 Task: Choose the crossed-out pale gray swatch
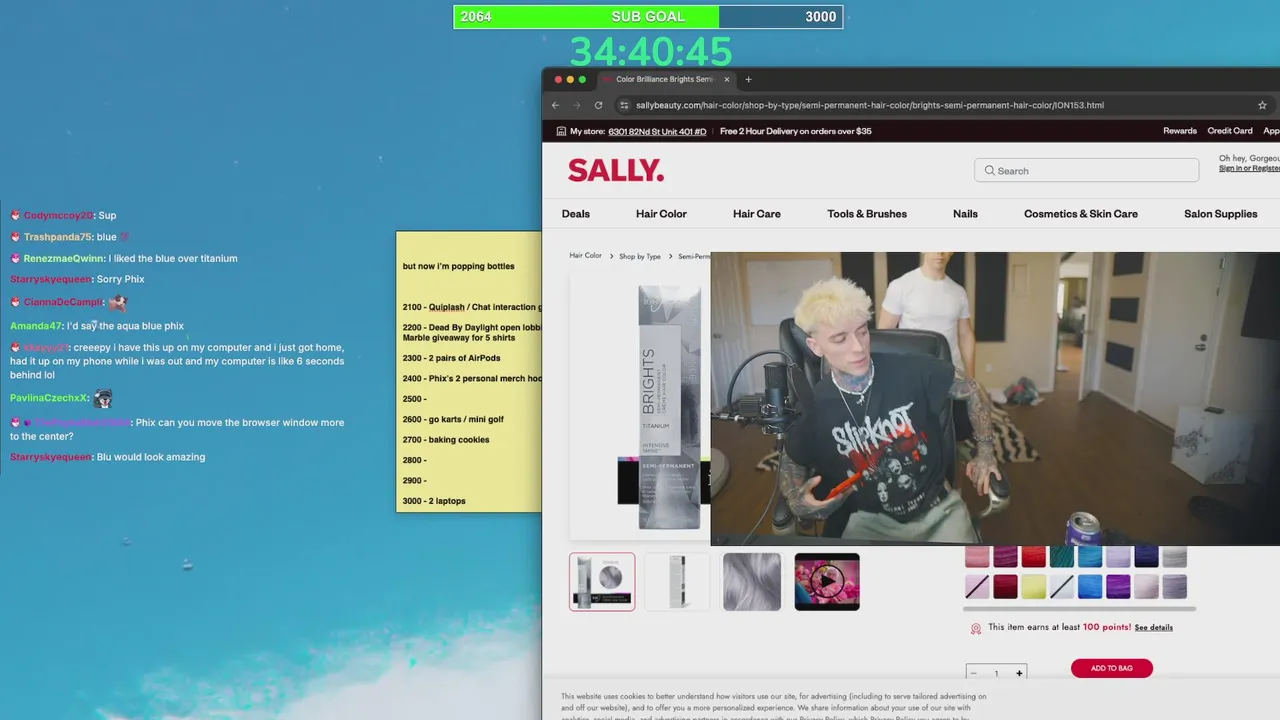point(1062,586)
